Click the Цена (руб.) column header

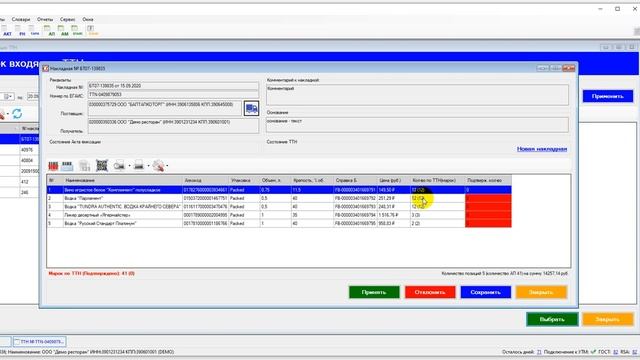click(x=393, y=180)
